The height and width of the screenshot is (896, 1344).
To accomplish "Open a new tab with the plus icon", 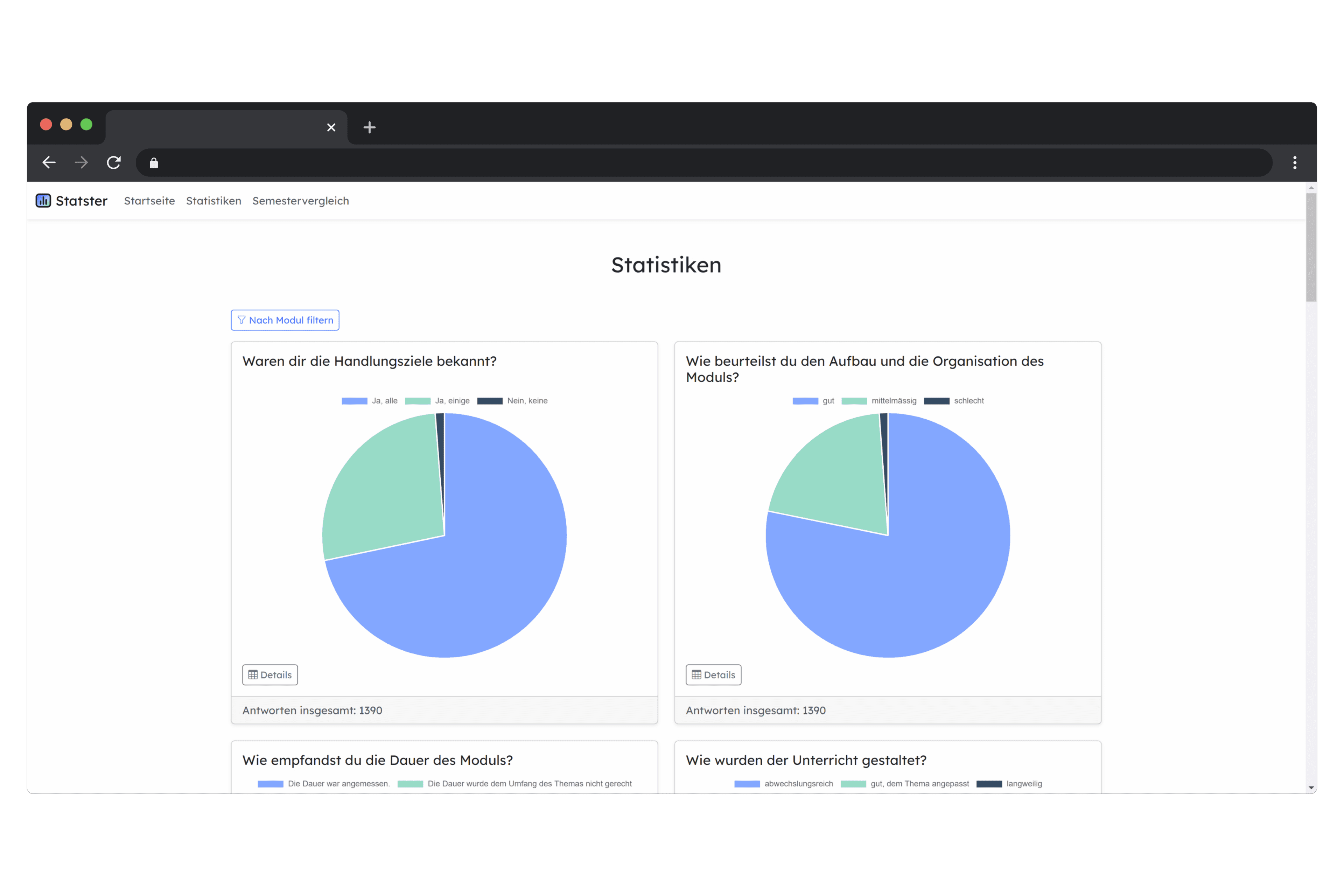I will pyautogui.click(x=369, y=127).
